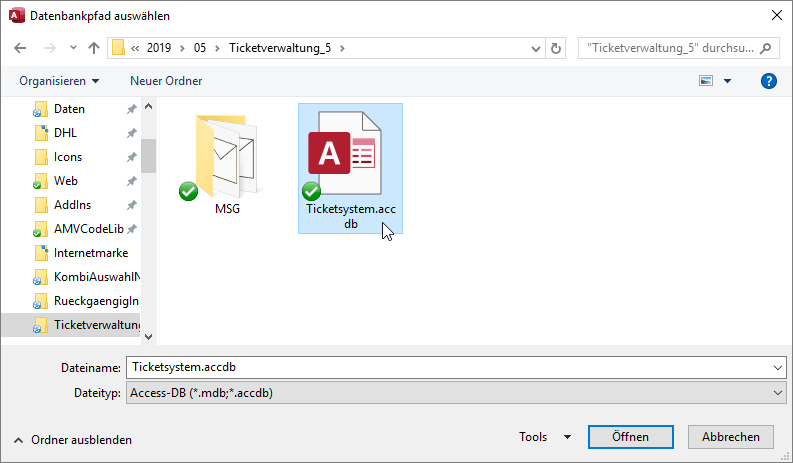Open view options dropdown arrow
The image size is (793, 463).
tap(727, 81)
